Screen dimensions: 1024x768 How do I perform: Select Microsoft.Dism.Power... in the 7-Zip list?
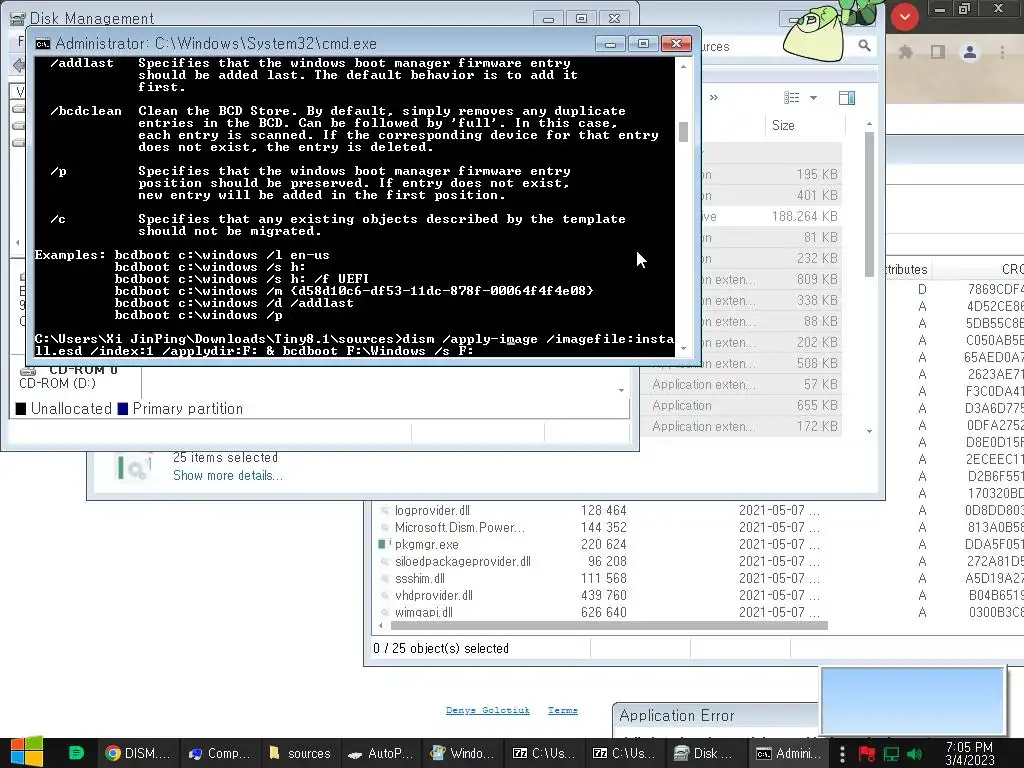[459, 527]
